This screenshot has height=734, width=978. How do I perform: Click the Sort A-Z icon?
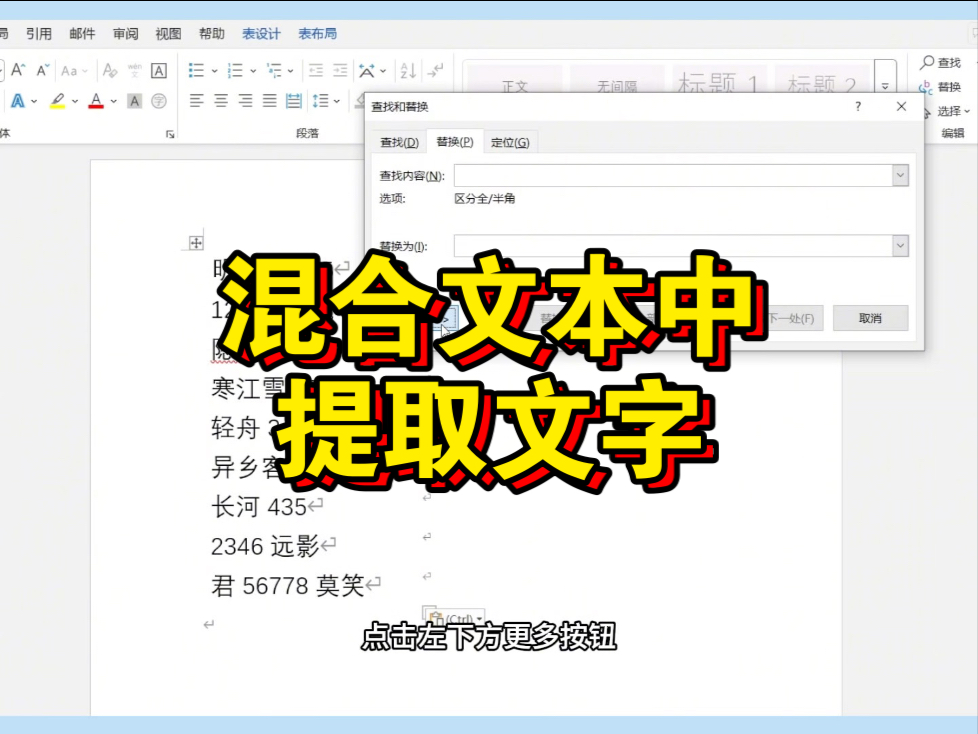pos(407,70)
